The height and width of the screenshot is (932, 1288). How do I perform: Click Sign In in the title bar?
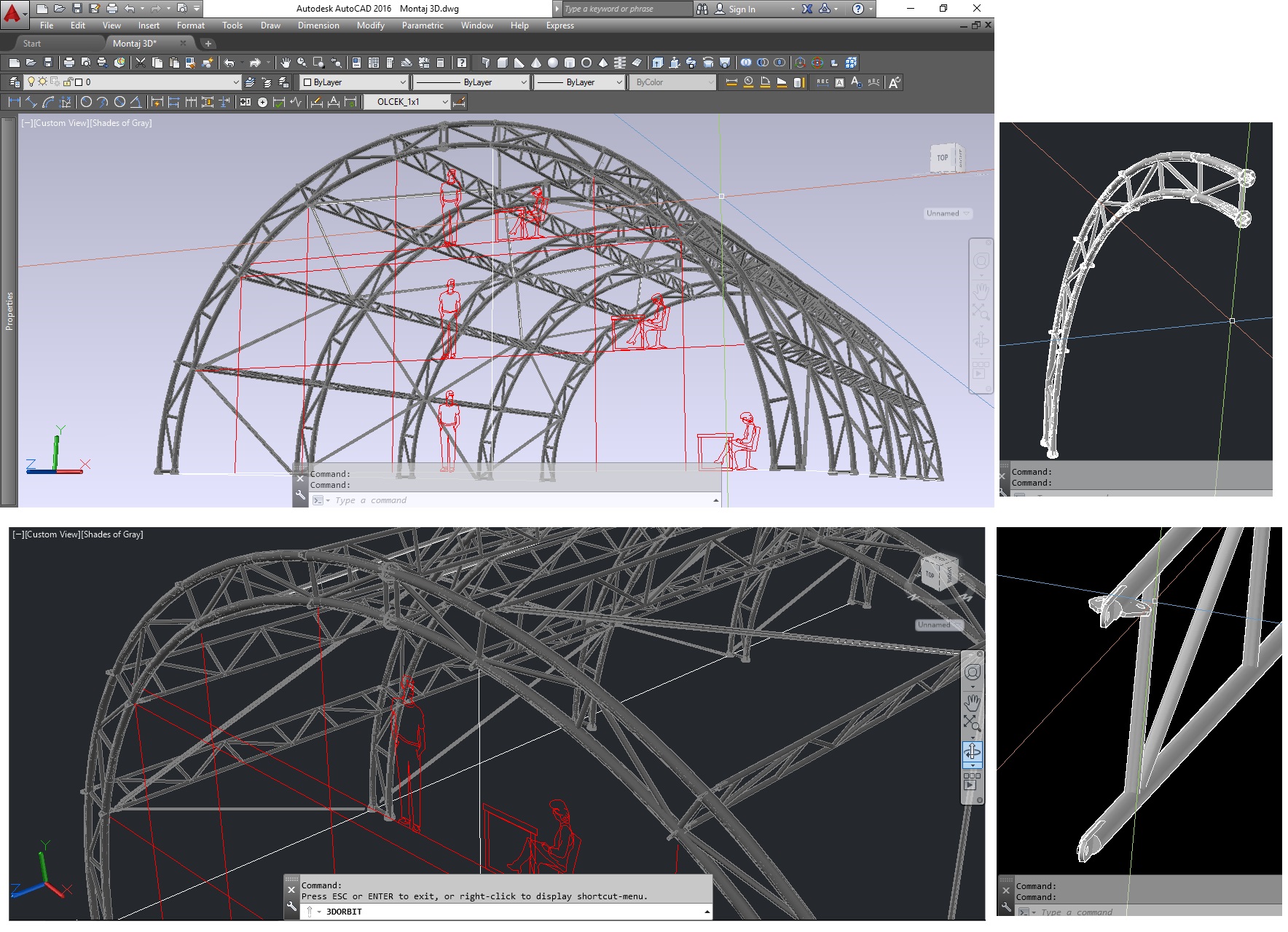[x=742, y=9]
